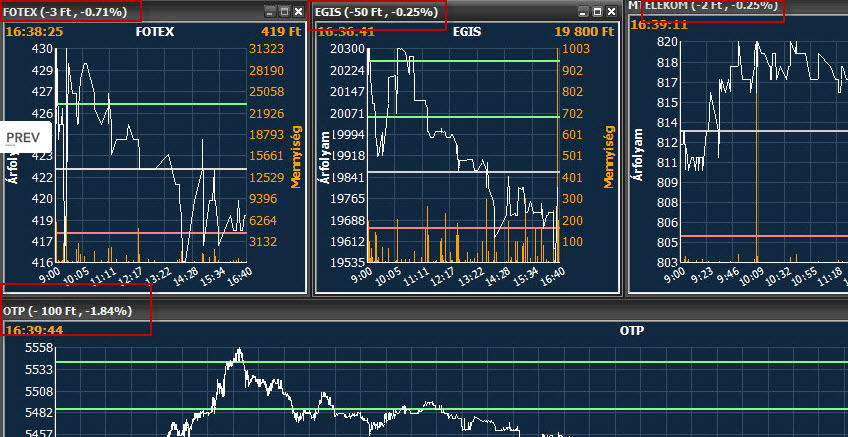Select the MTELEKOM (-2 Ft, -0.25%) title bar
Image resolution: width=848 pixels, height=437 pixels.
tap(737, 6)
